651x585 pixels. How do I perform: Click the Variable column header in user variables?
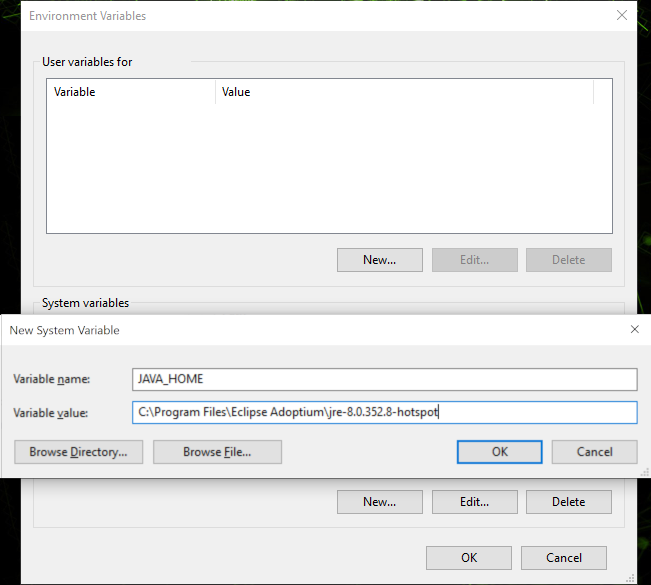pyautogui.click(x=130, y=92)
